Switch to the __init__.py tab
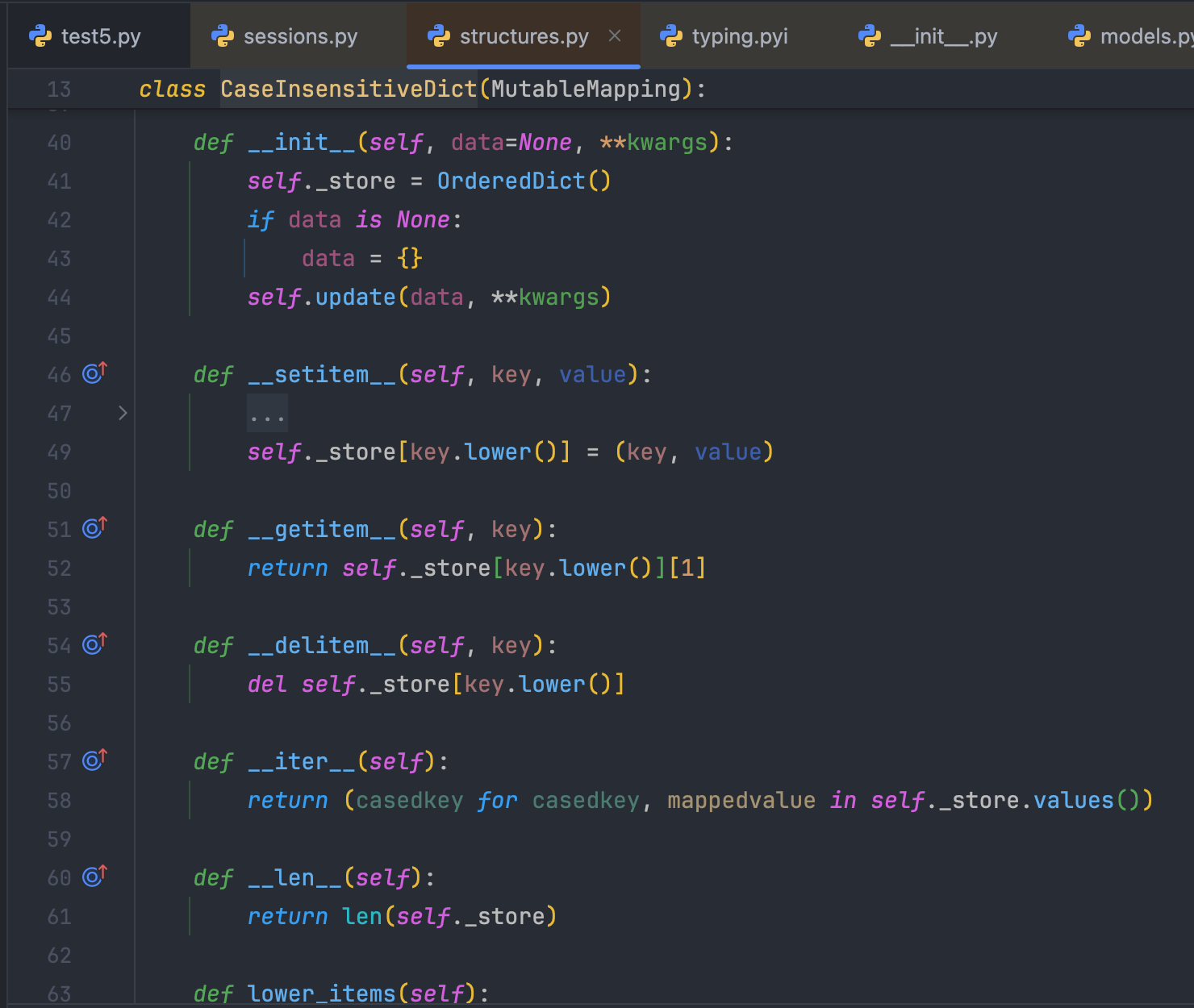 coord(943,36)
